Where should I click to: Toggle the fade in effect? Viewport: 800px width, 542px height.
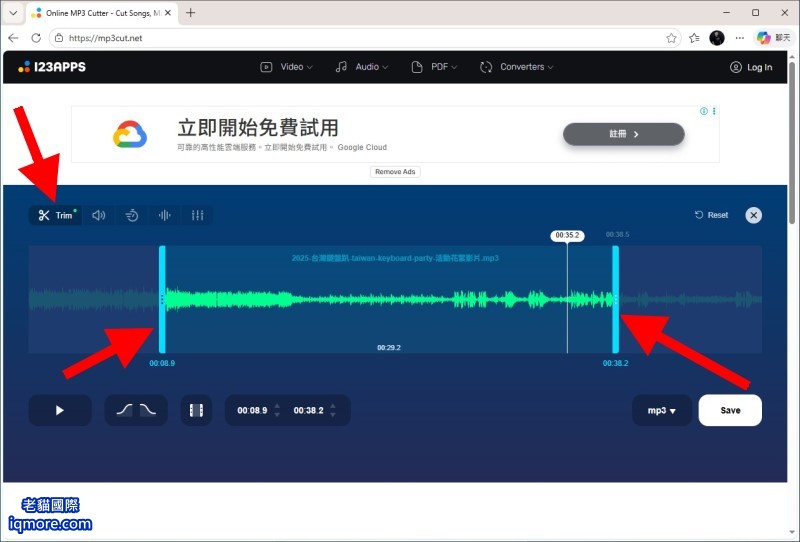click(x=124, y=410)
